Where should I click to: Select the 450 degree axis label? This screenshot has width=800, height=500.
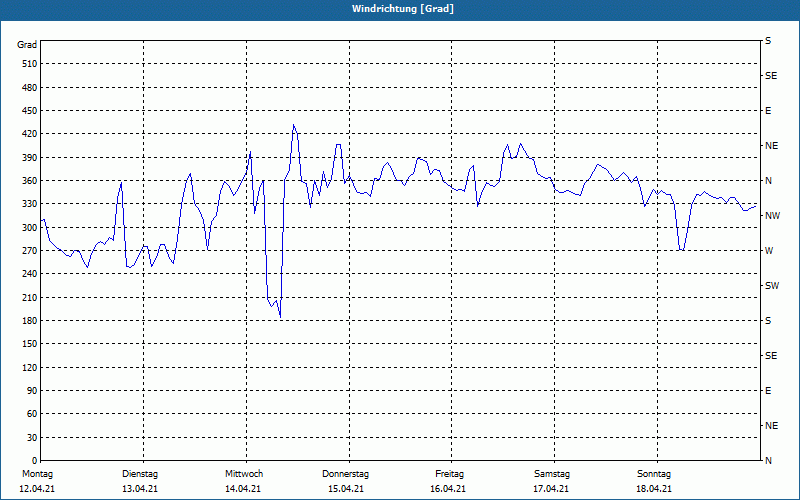[x=30, y=111]
